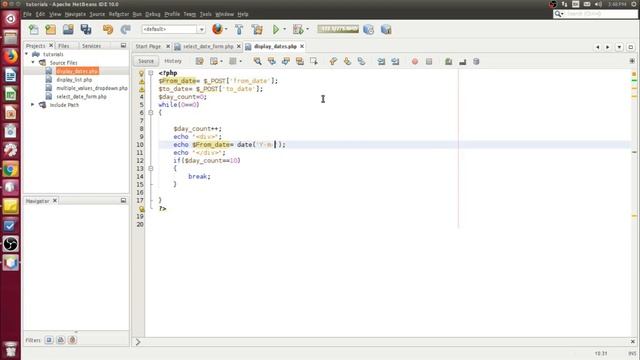Click the Redo toolbar icon
The image size is (640, 360).
coord(125,29)
